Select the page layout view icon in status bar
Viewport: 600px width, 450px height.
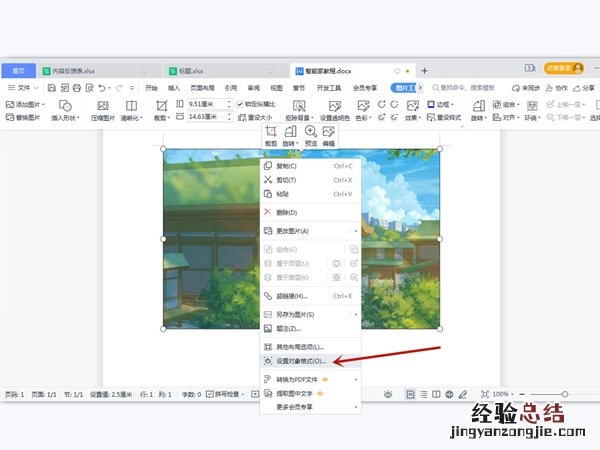pos(410,394)
